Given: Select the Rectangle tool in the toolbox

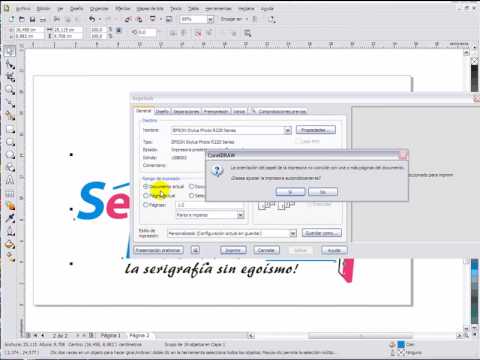Looking at the screenshot, I should [10, 129].
